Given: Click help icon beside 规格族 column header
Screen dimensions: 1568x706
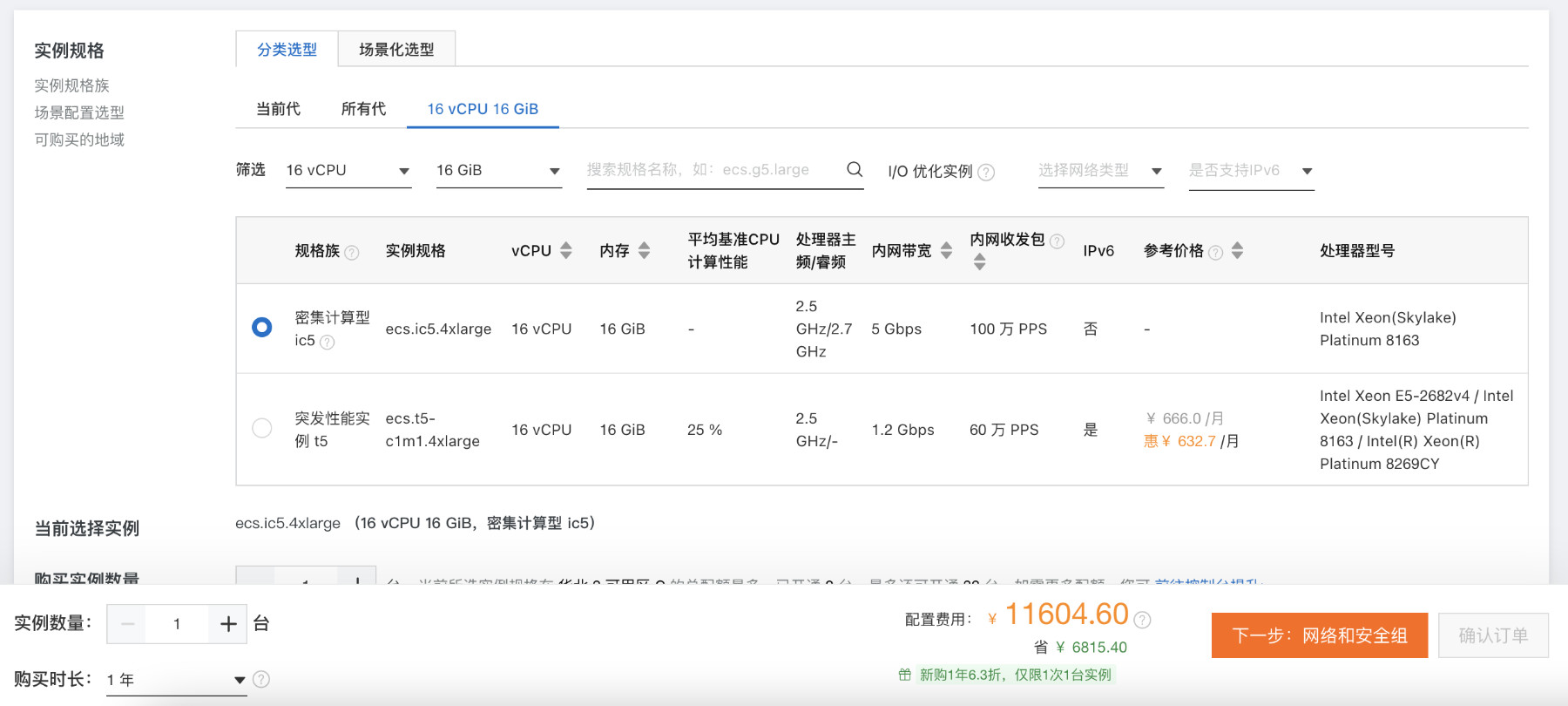Looking at the screenshot, I should pos(352,253).
